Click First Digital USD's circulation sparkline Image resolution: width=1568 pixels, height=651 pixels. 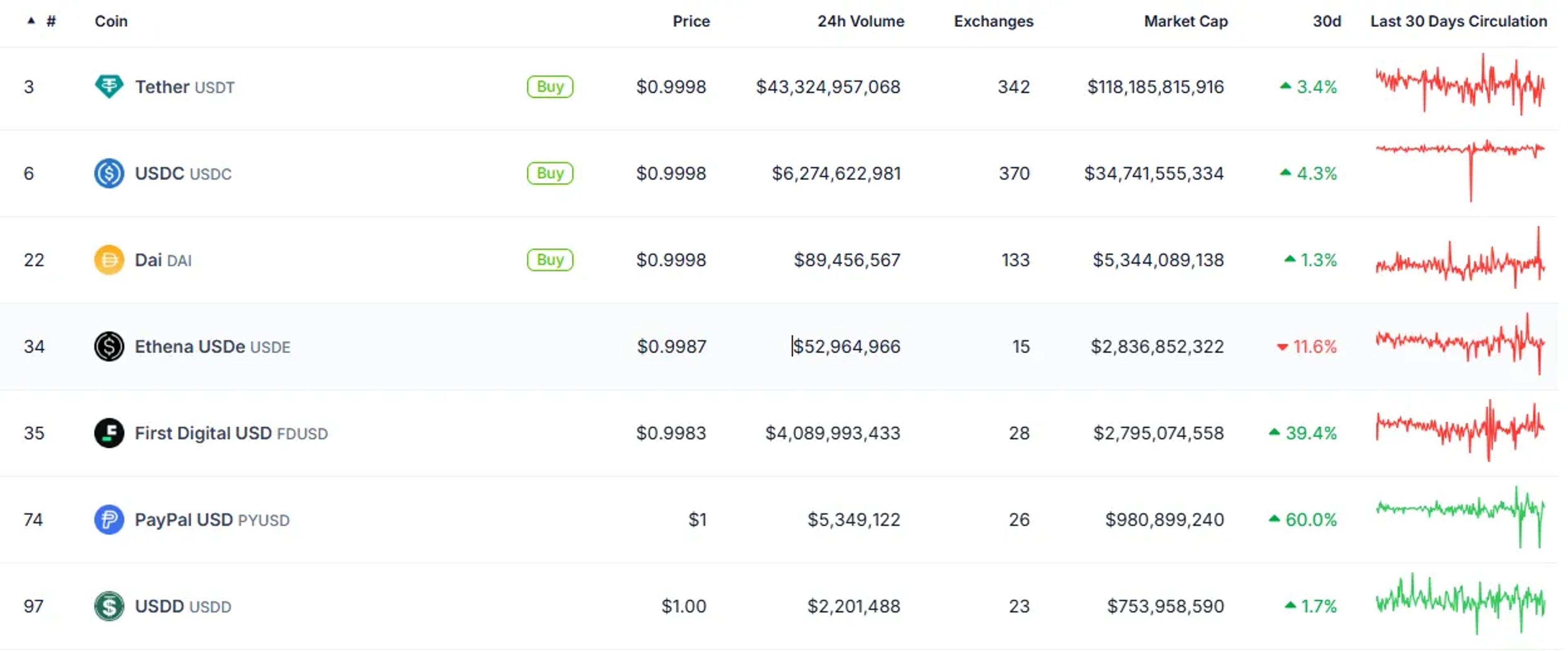click(x=1460, y=430)
